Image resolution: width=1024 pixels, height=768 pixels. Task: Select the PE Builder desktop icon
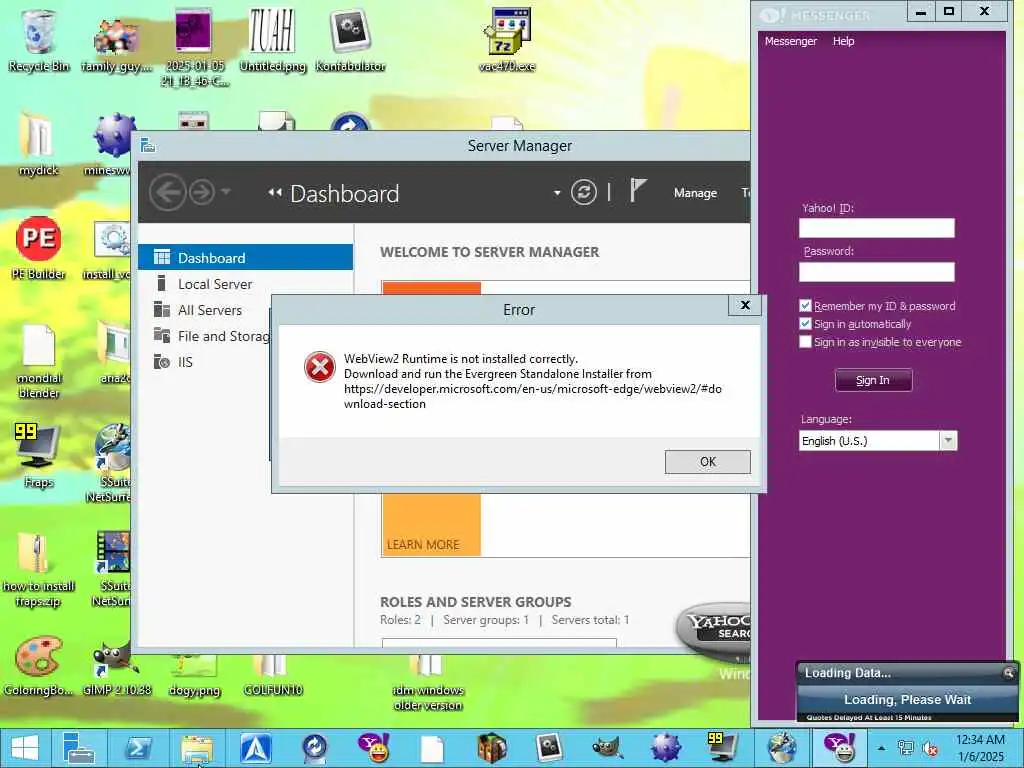point(39,248)
